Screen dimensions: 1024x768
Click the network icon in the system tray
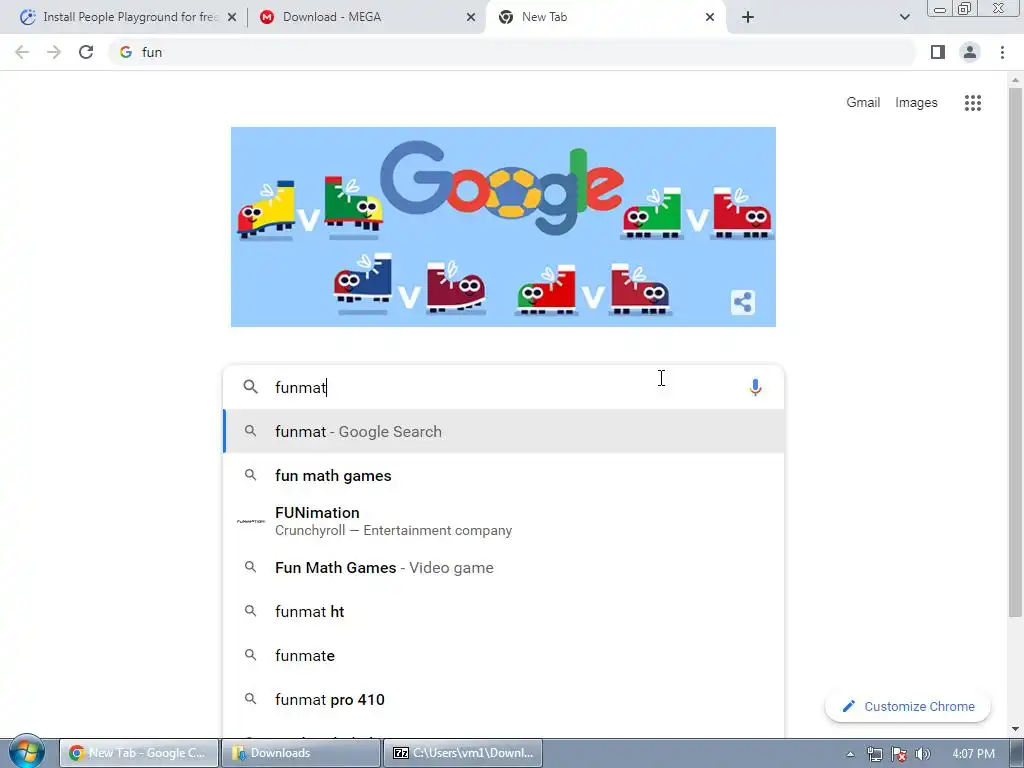tap(875, 754)
